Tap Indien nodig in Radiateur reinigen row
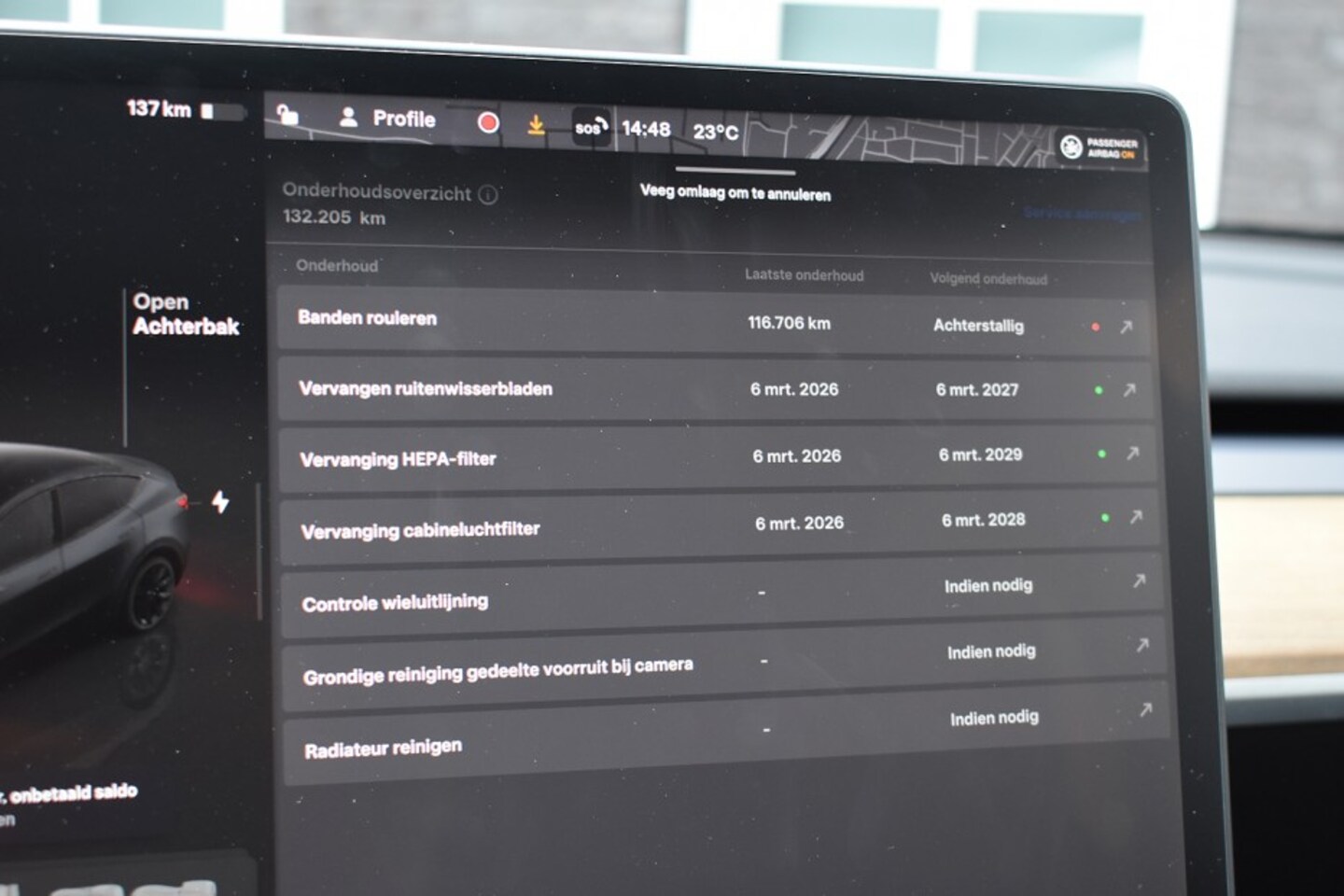1344x896 pixels. click(994, 718)
